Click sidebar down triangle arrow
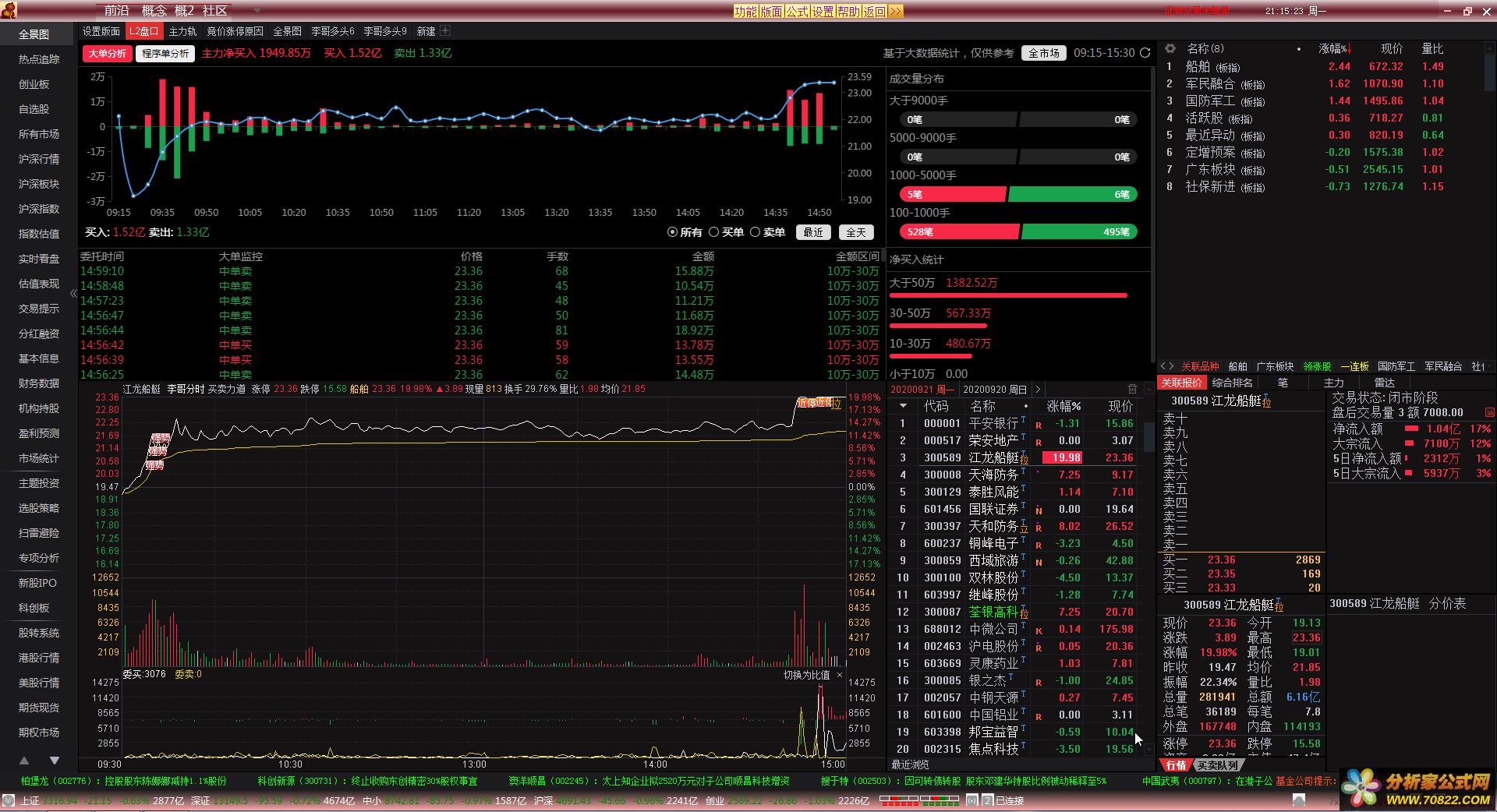Image resolution: width=1497 pixels, height=812 pixels. [x=54, y=760]
